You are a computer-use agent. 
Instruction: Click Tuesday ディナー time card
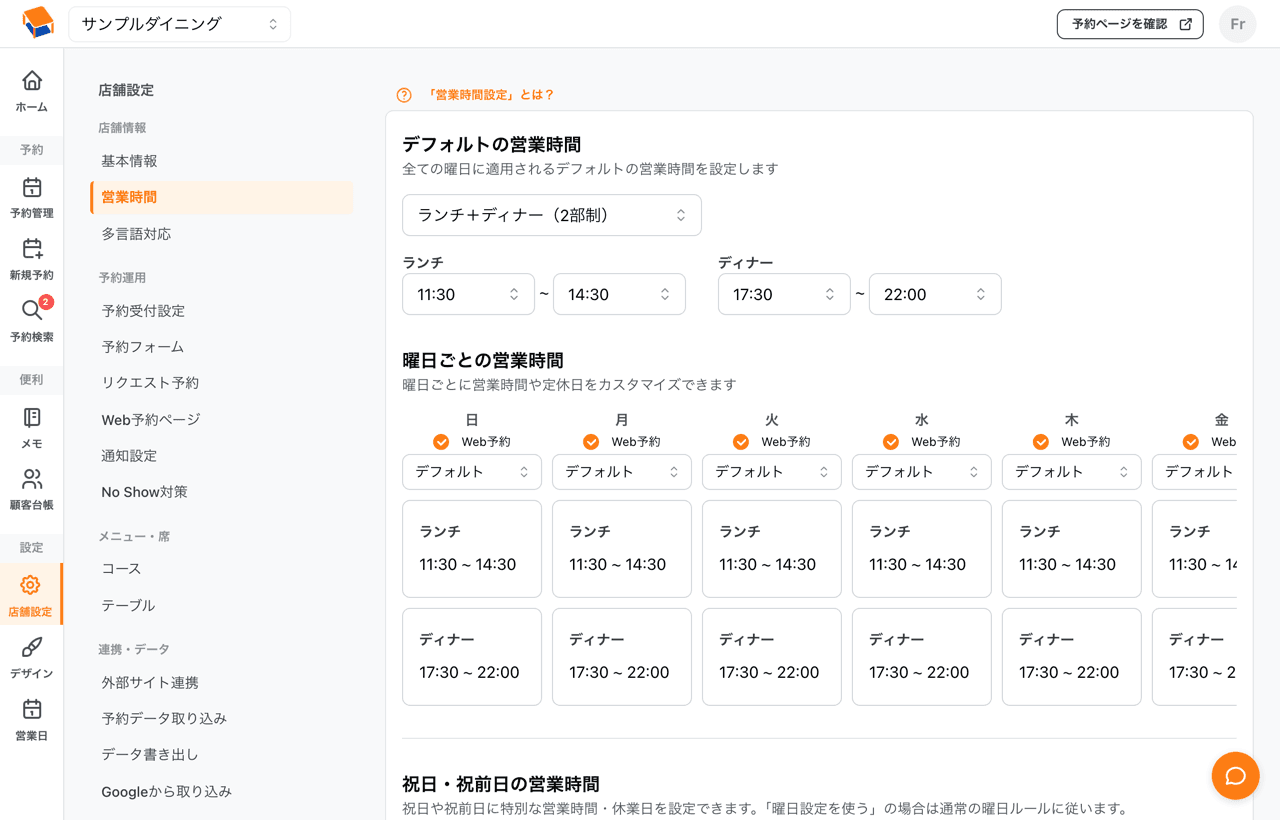[772, 657]
